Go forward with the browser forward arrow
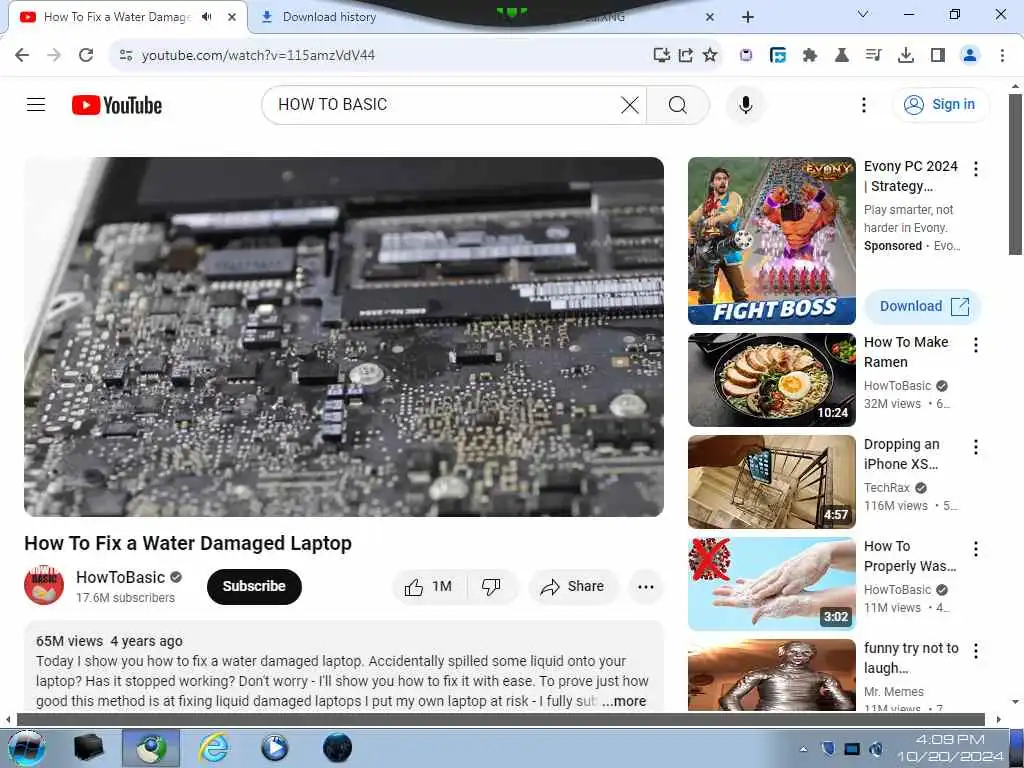Viewport: 1024px width, 768px height. 54,55
